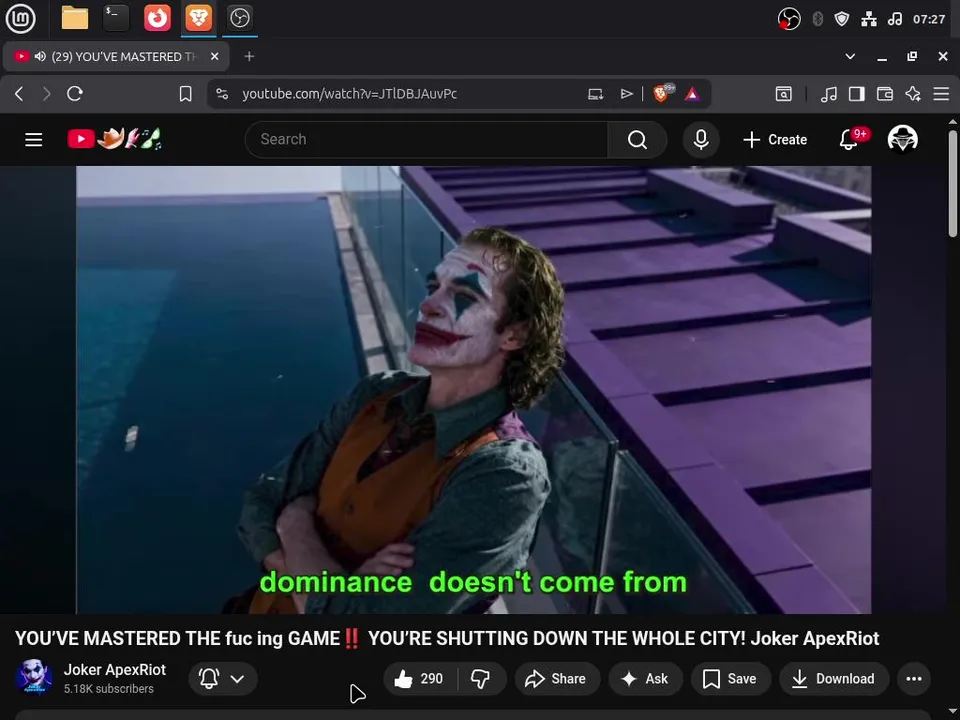Image resolution: width=960 pixels, height=720 pixels.
Task: Open the media control music-note toolbar button
Action: pos(828,94)
